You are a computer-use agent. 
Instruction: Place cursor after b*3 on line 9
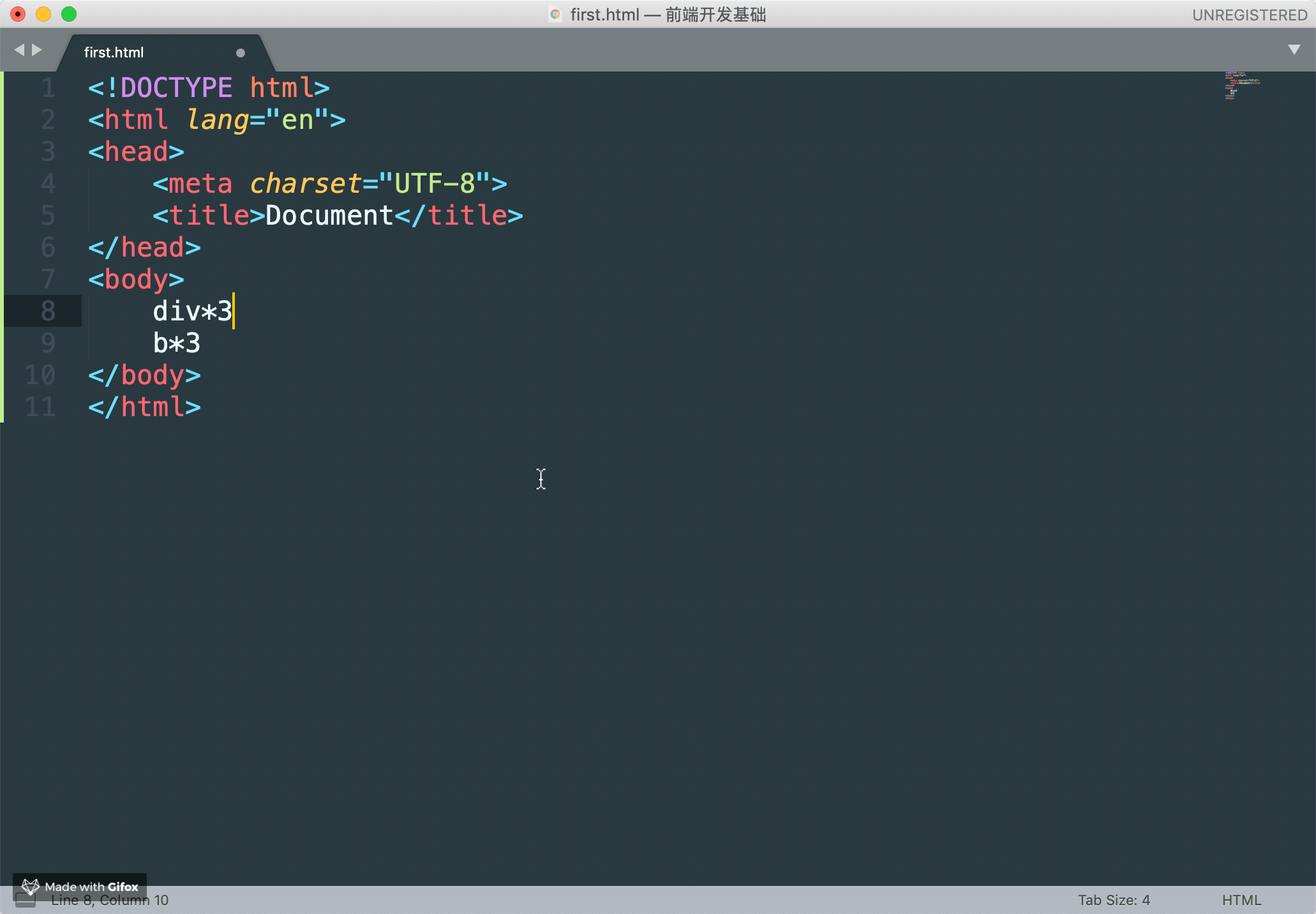tap(202, 343)
